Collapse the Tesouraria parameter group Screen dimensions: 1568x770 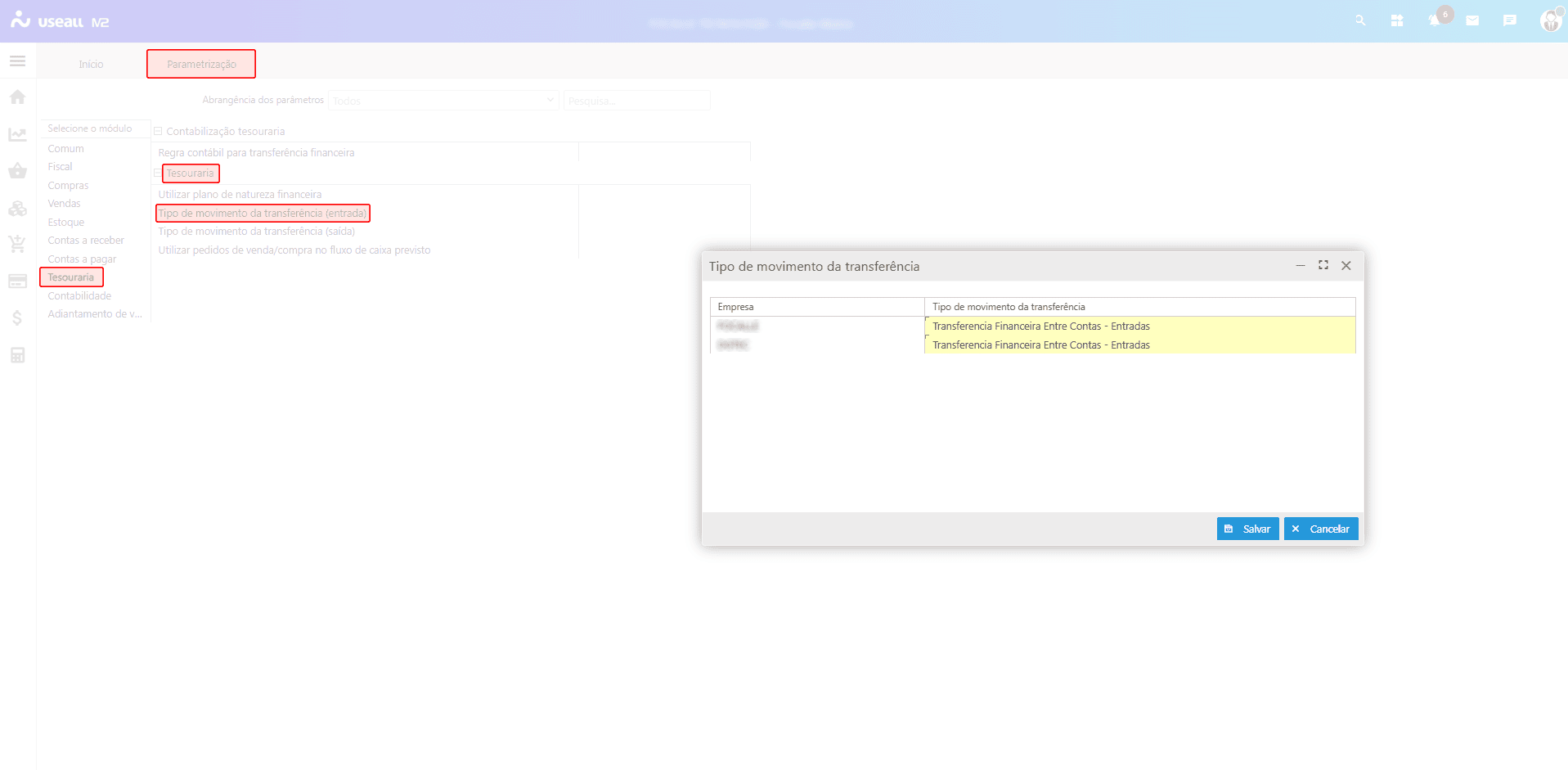[158, 173]
